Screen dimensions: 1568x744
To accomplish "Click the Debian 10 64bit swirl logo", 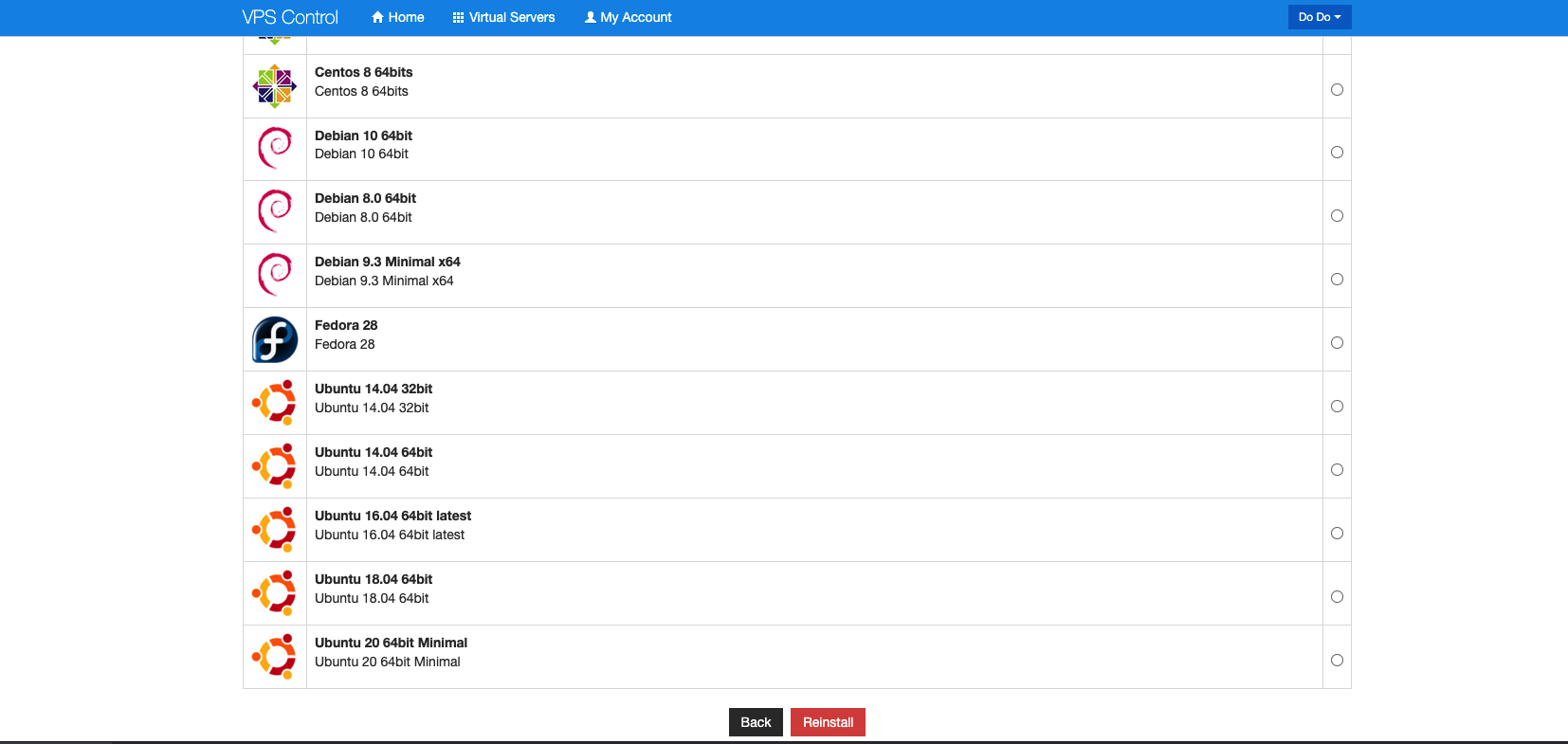I will pos(275,149).
